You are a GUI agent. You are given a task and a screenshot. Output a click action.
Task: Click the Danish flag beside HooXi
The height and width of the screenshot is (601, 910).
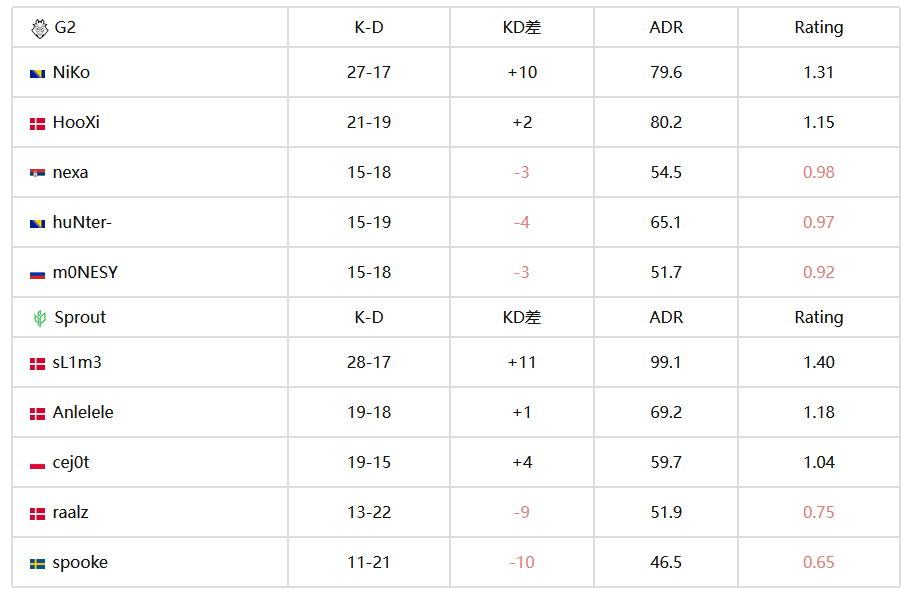pyautogui.click(x=37, y=124)
